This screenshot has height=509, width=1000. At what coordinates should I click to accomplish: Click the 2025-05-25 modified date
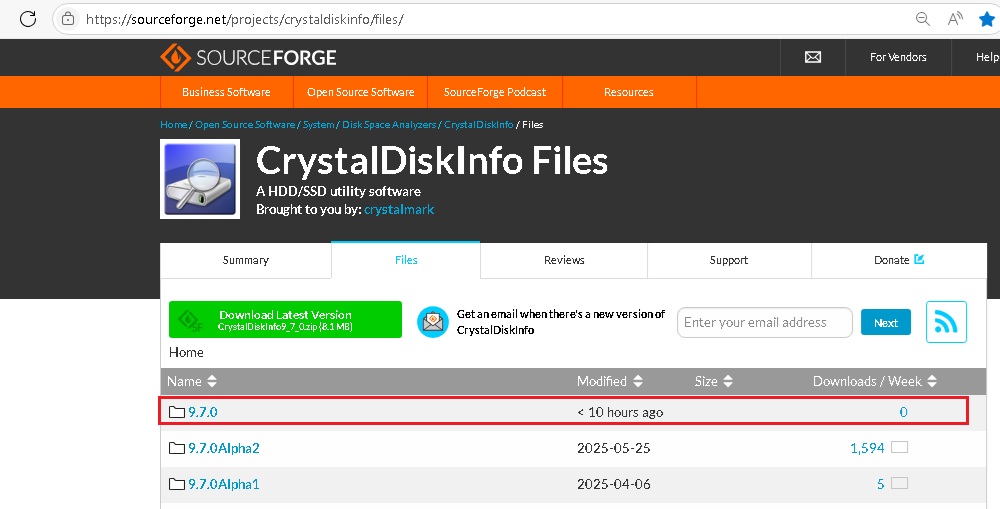[x=614, y=448]
